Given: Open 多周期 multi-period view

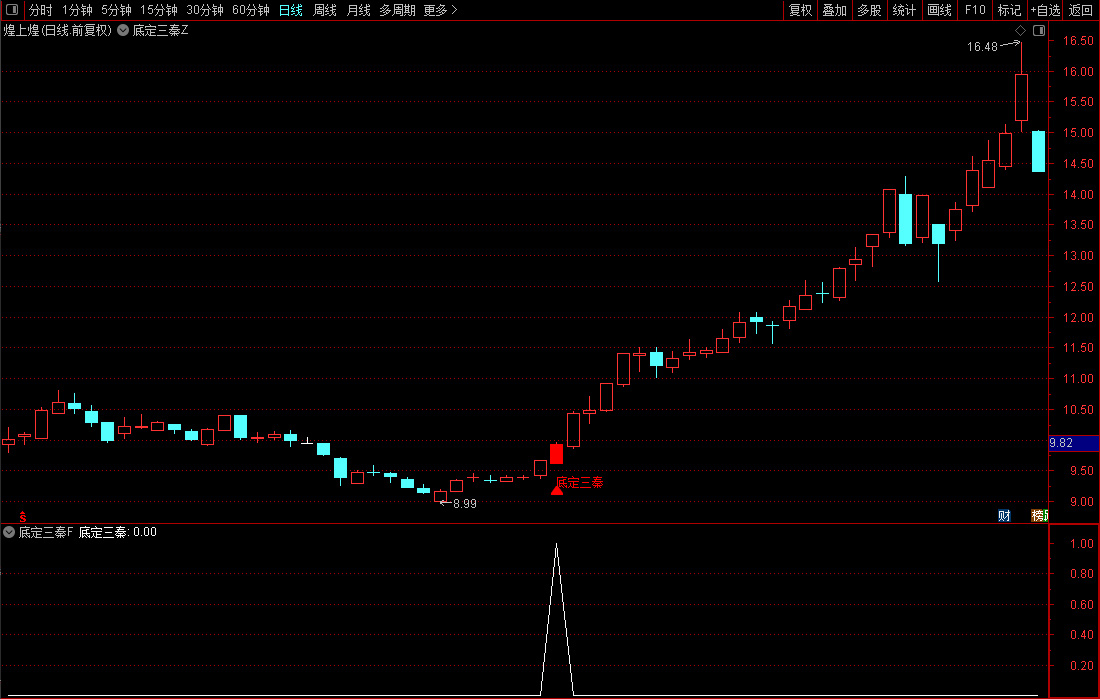Looking at the screenshot, I should [397, 10].
